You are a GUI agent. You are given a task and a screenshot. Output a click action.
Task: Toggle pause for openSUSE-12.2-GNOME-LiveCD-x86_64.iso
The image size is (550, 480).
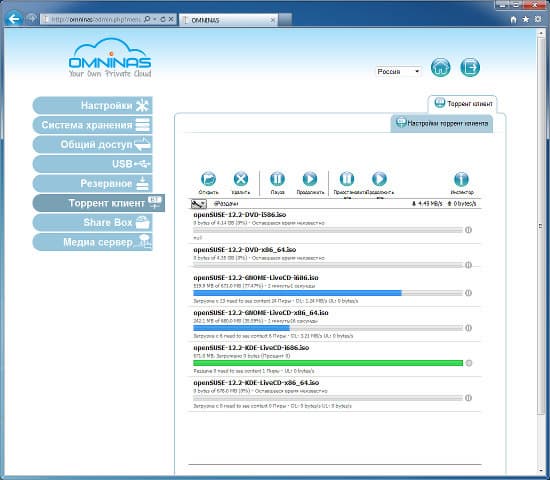click(468, 328)
